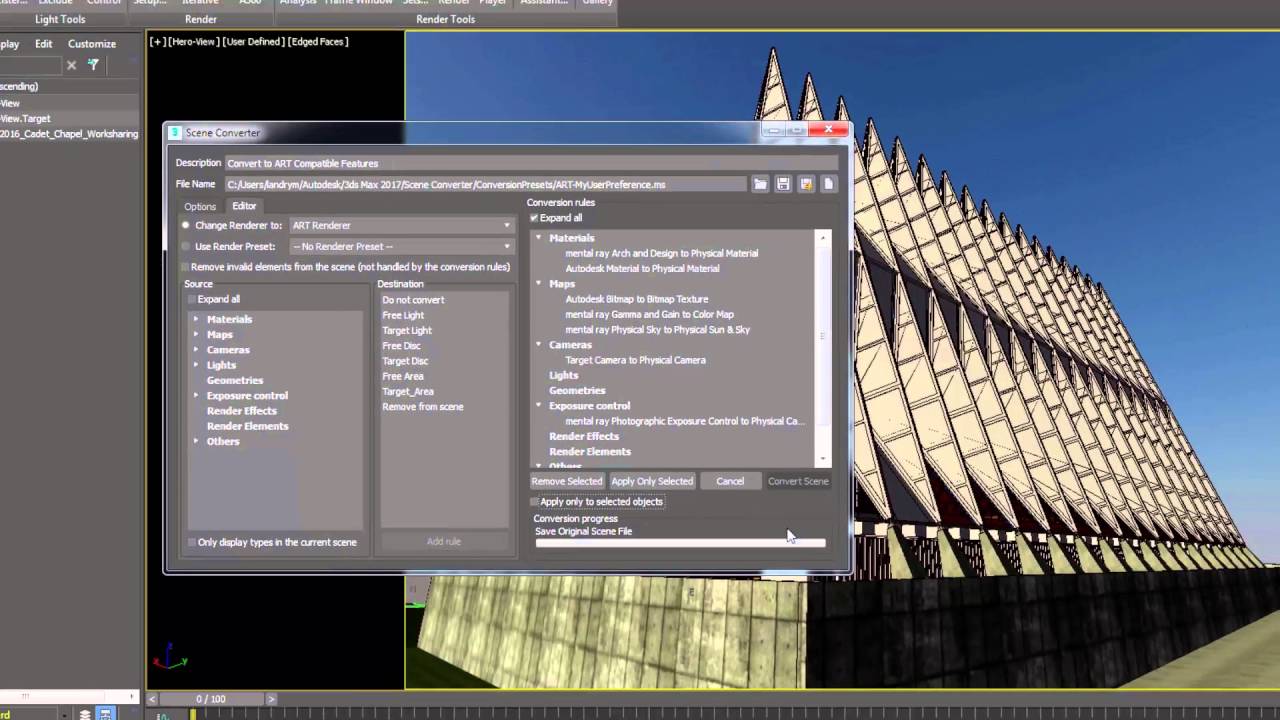Open the ART Renderer dropdown

pyautogui.click(x=401, y=226)
